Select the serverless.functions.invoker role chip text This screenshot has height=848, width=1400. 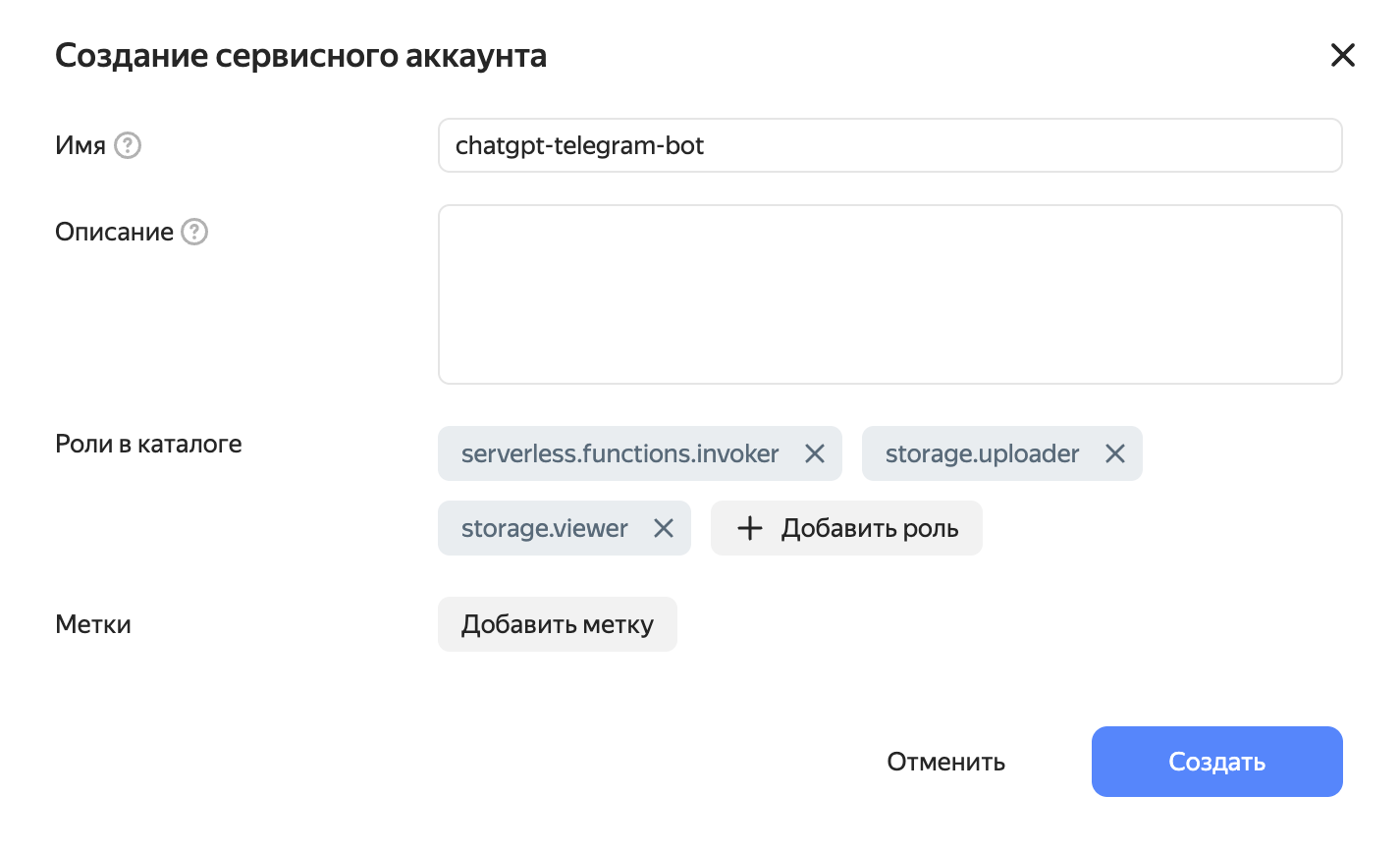[x=619, y=453]
